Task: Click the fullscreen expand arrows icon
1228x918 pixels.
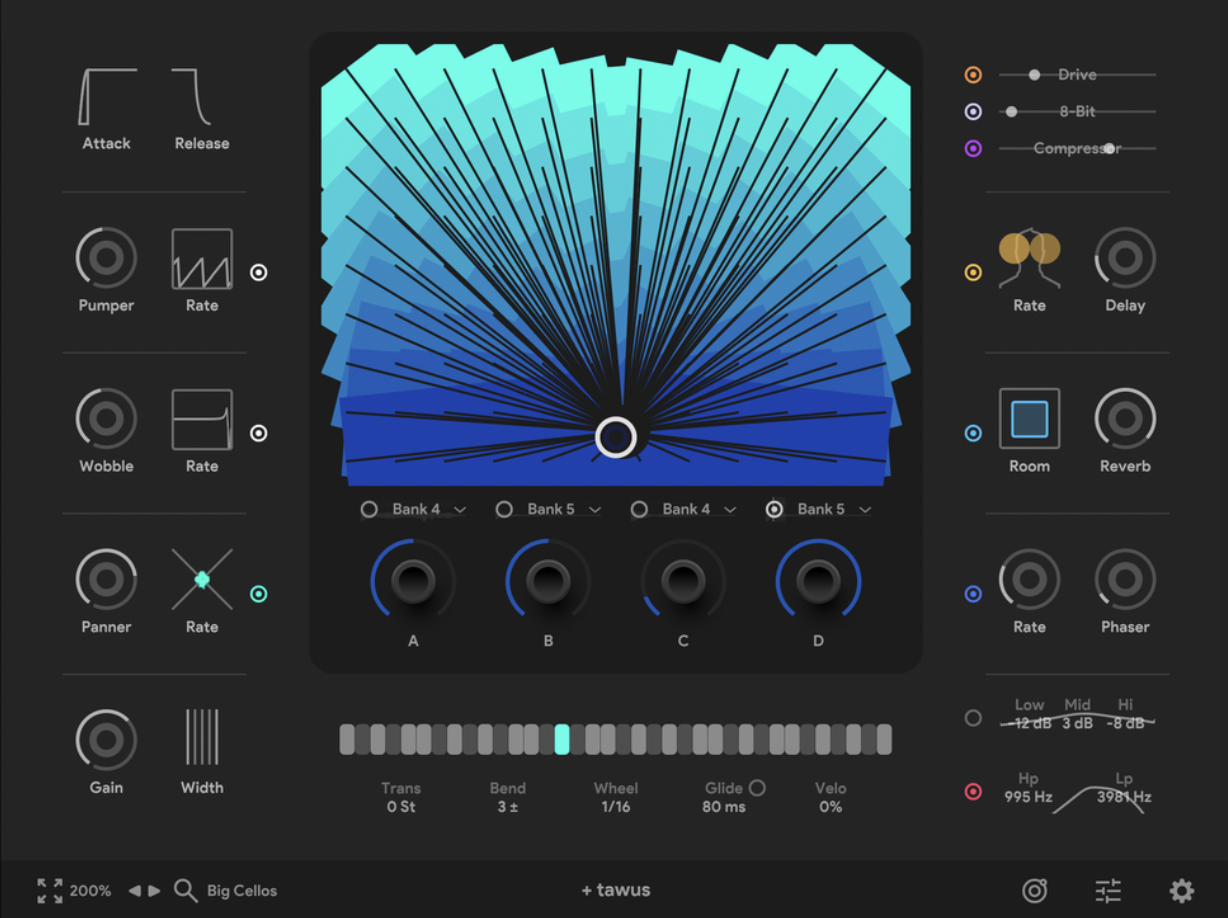Action: pyautogui.click(x=50, y=890)
